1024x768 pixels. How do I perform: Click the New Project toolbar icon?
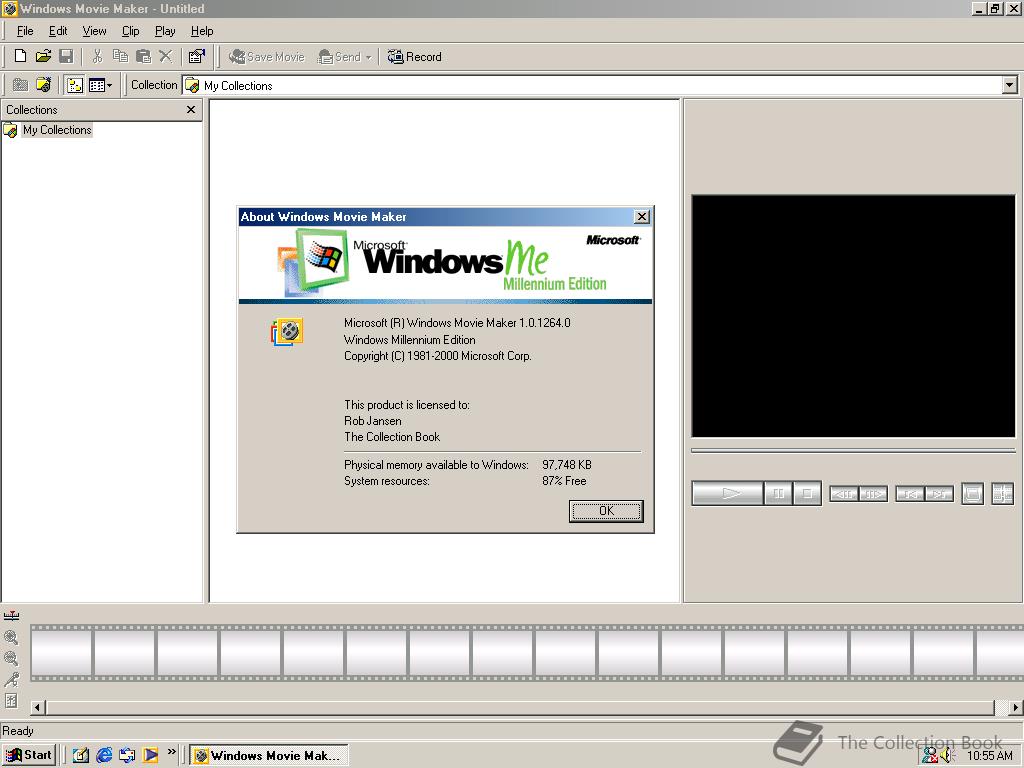click(x=20, y=56)
